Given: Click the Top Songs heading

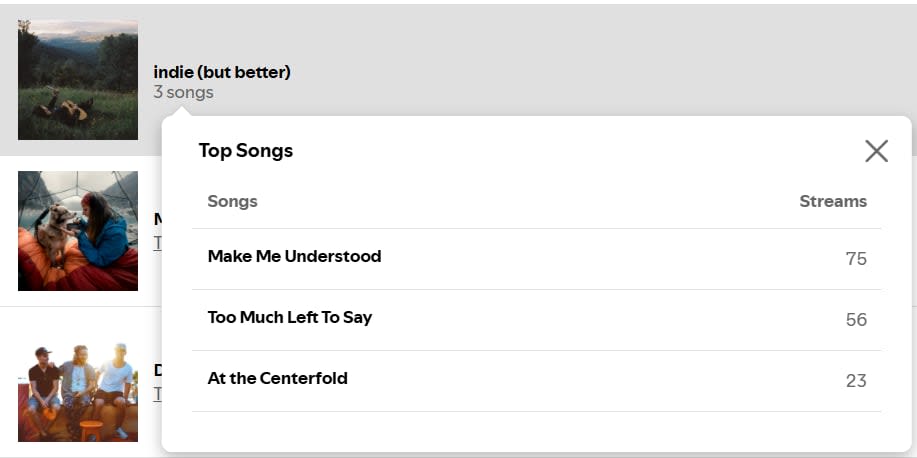Looking at the screenshot, I should point(245,151).
